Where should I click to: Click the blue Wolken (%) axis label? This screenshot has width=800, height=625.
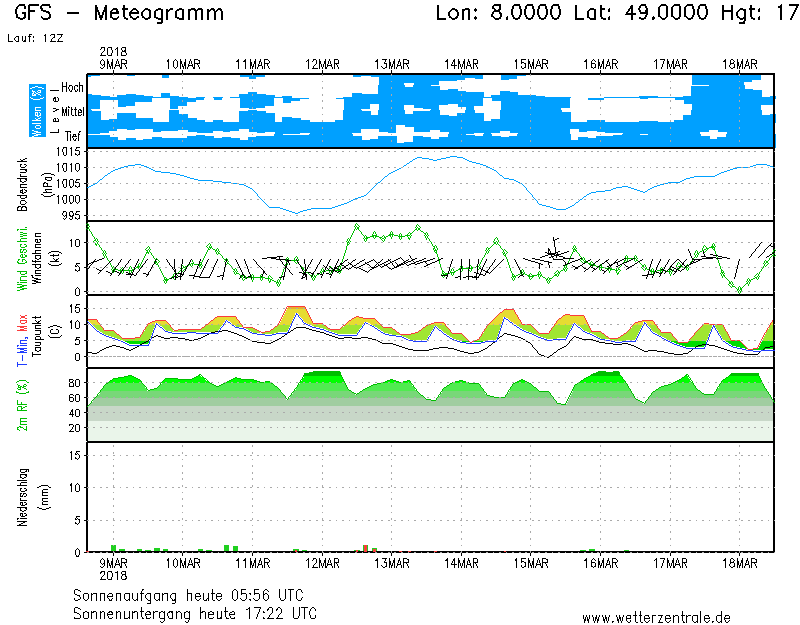pyautogui.click(x=37, y=110)
